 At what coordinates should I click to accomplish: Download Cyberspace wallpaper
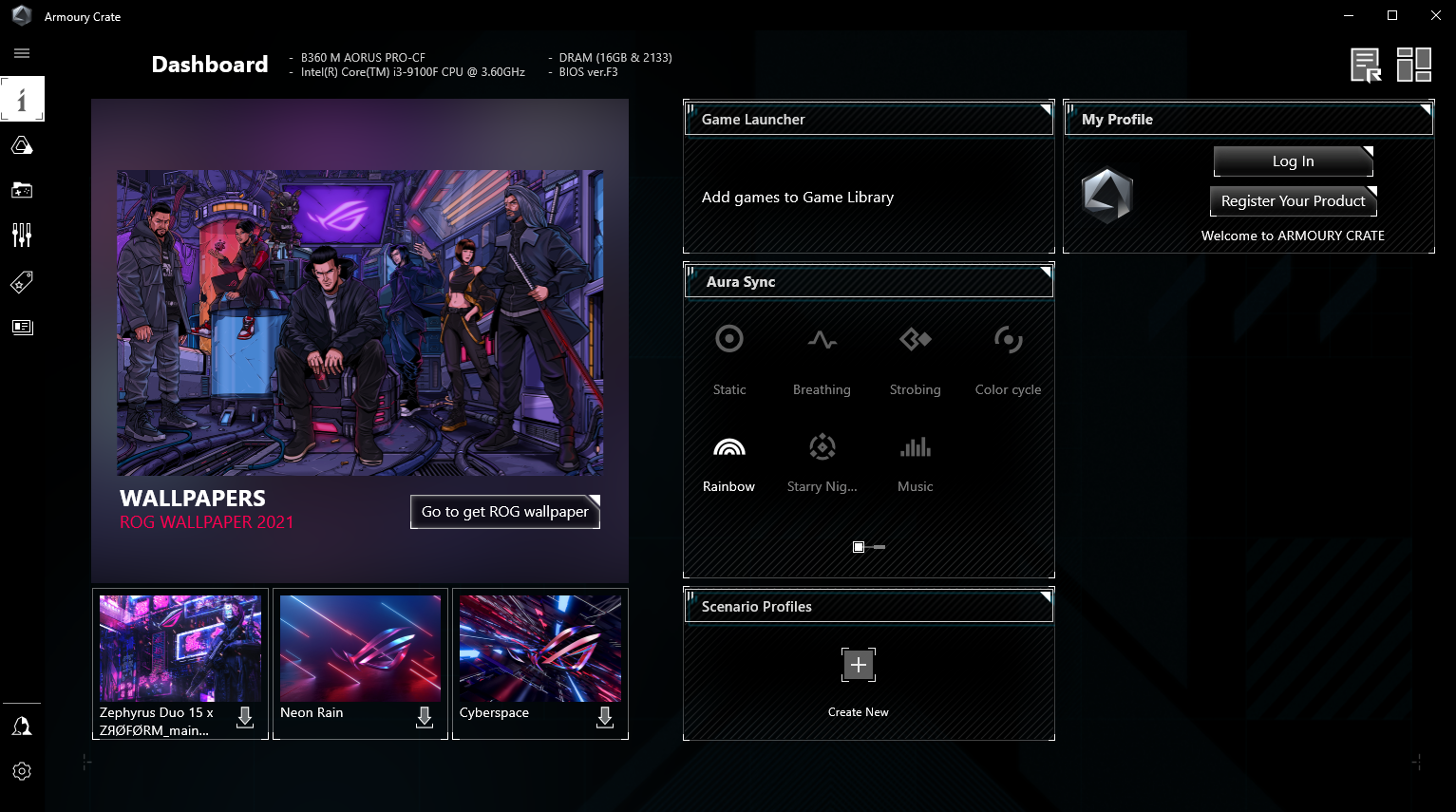[605, 717]
